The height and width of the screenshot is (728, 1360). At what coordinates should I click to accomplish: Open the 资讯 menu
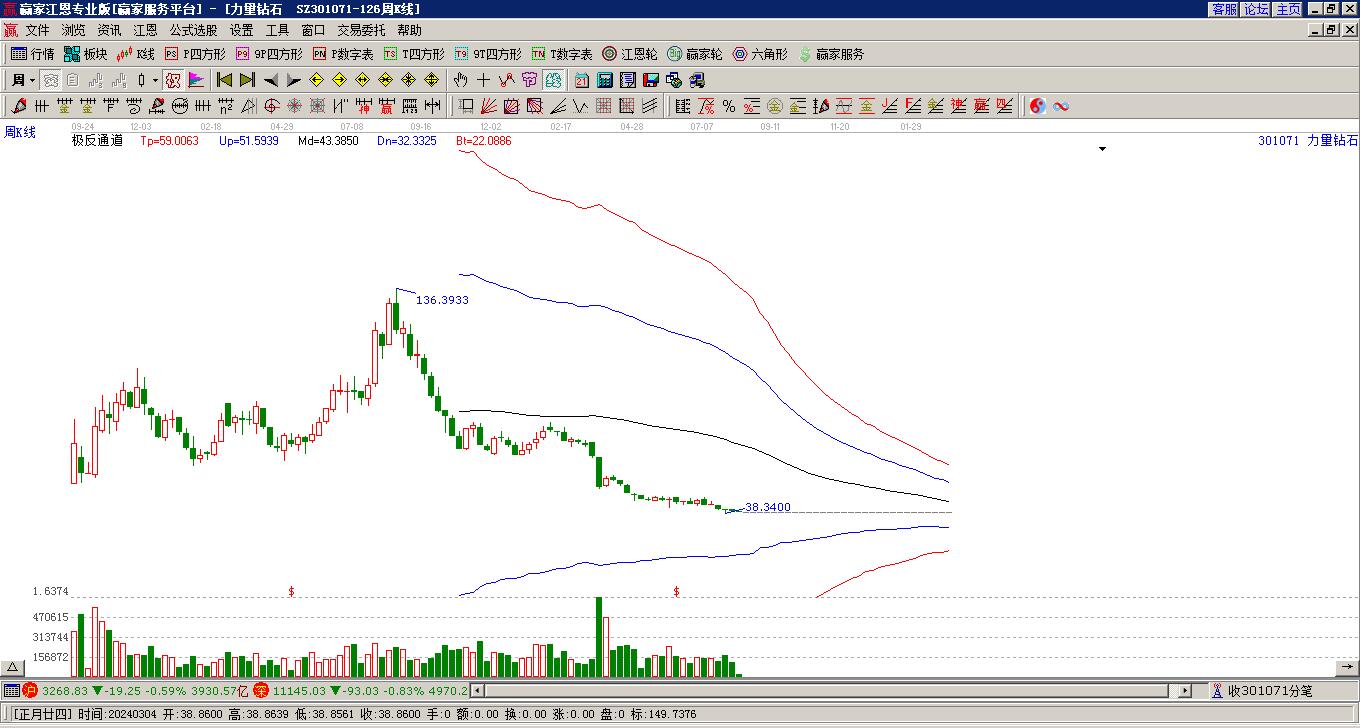pyautogui.click(x=109, y=31)
